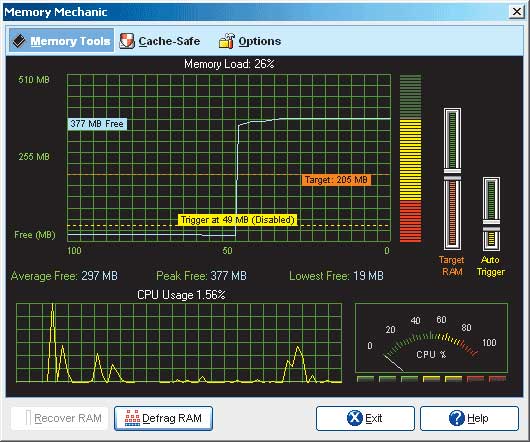530x442 pixels.
Task: Click the vertical memory load bar meter
Action: [x=410, y=158]
